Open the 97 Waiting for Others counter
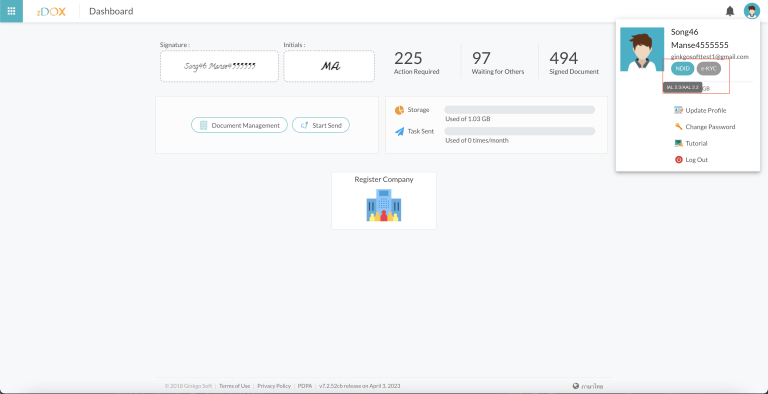This screenshot has width=768, height=394. coord(498,63)
